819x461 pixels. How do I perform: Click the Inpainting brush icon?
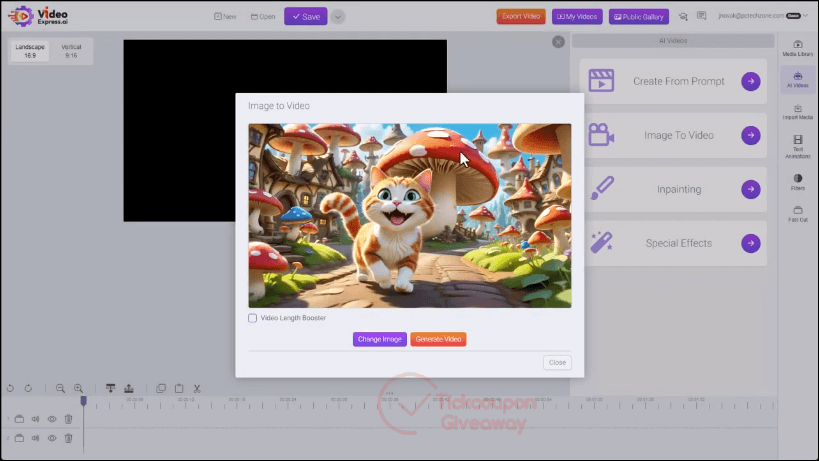pos(602,188)
